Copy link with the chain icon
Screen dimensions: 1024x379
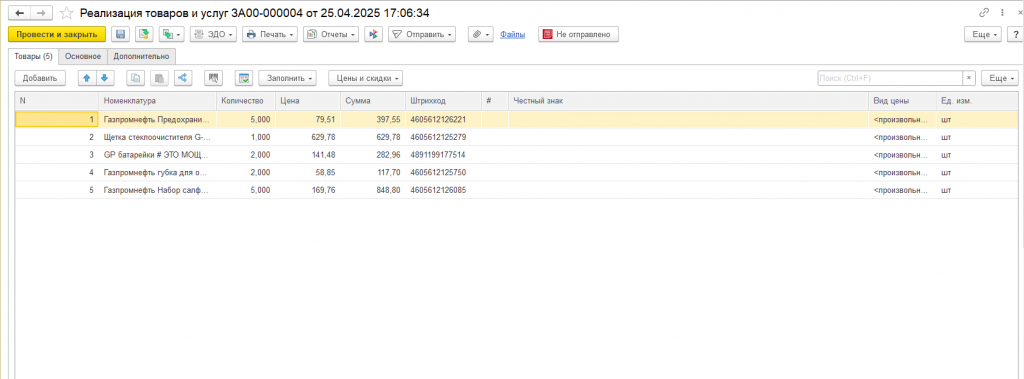(x=984, y=12)
